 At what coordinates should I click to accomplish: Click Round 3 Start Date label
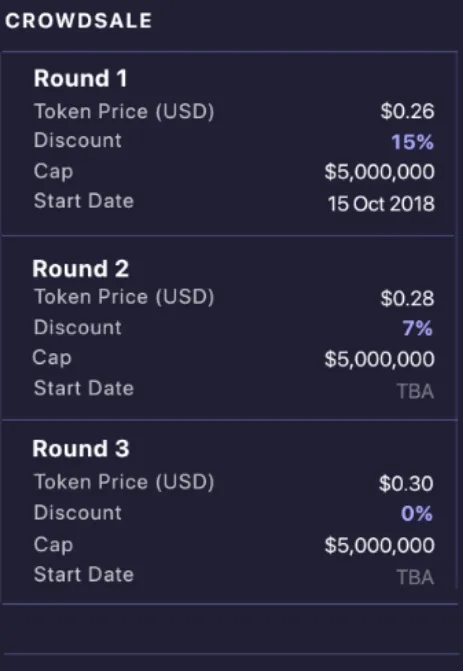pyautogui.click(x=84, y=574)
